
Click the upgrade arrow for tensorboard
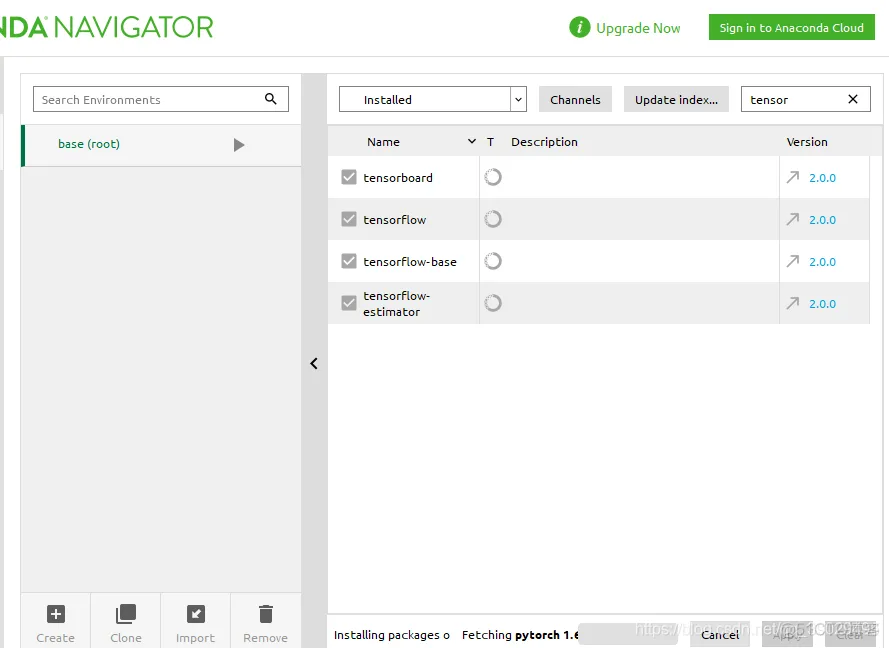[x=793, y=177]
